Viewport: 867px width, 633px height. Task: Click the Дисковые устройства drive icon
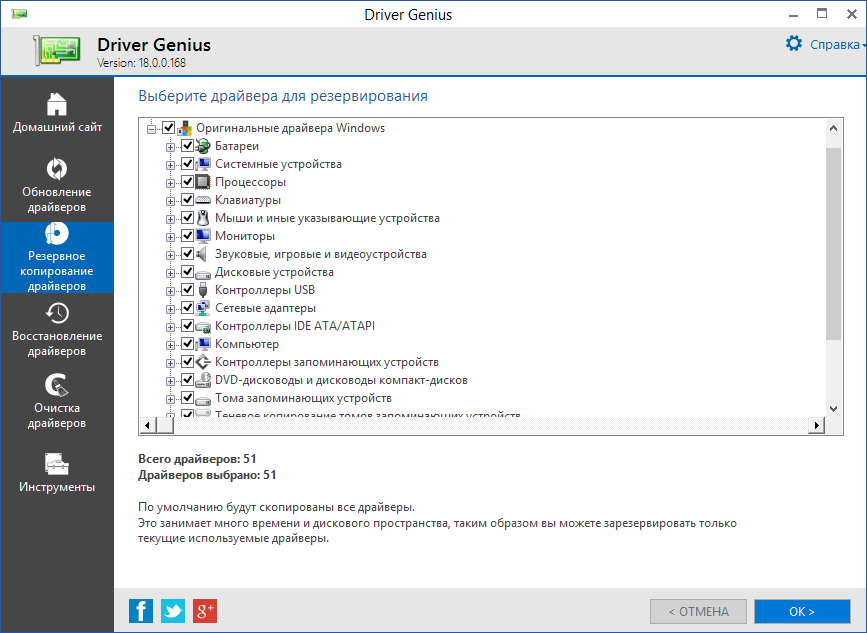click(203, 273)
